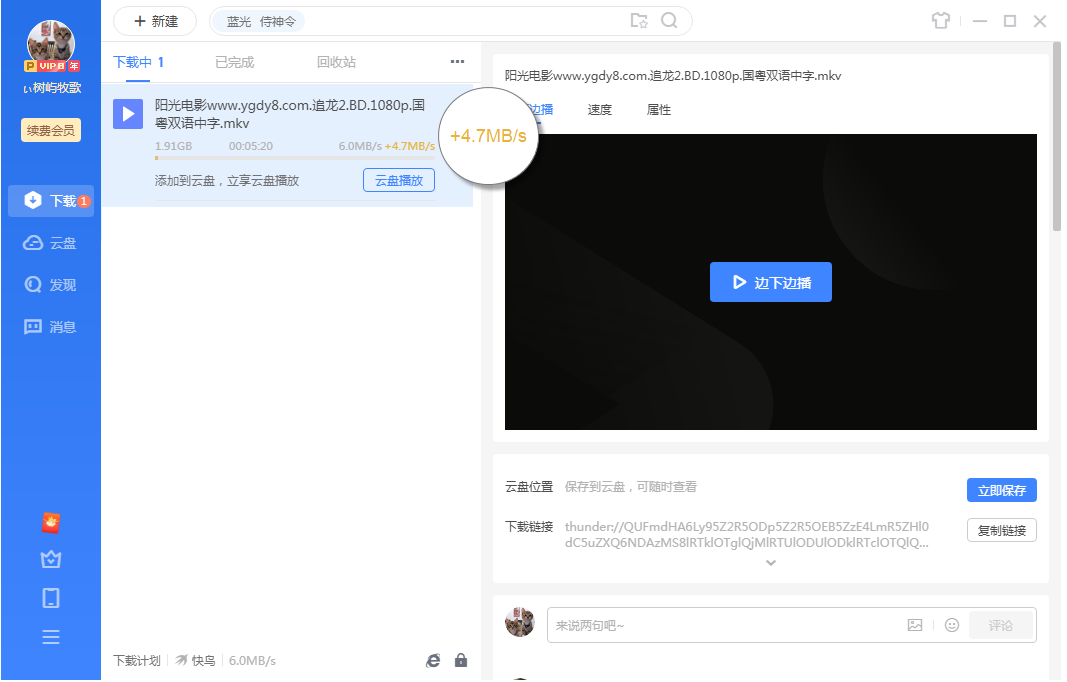
Task: Click the commenter avatar thumbnail
Action: (x=520, y=622)
